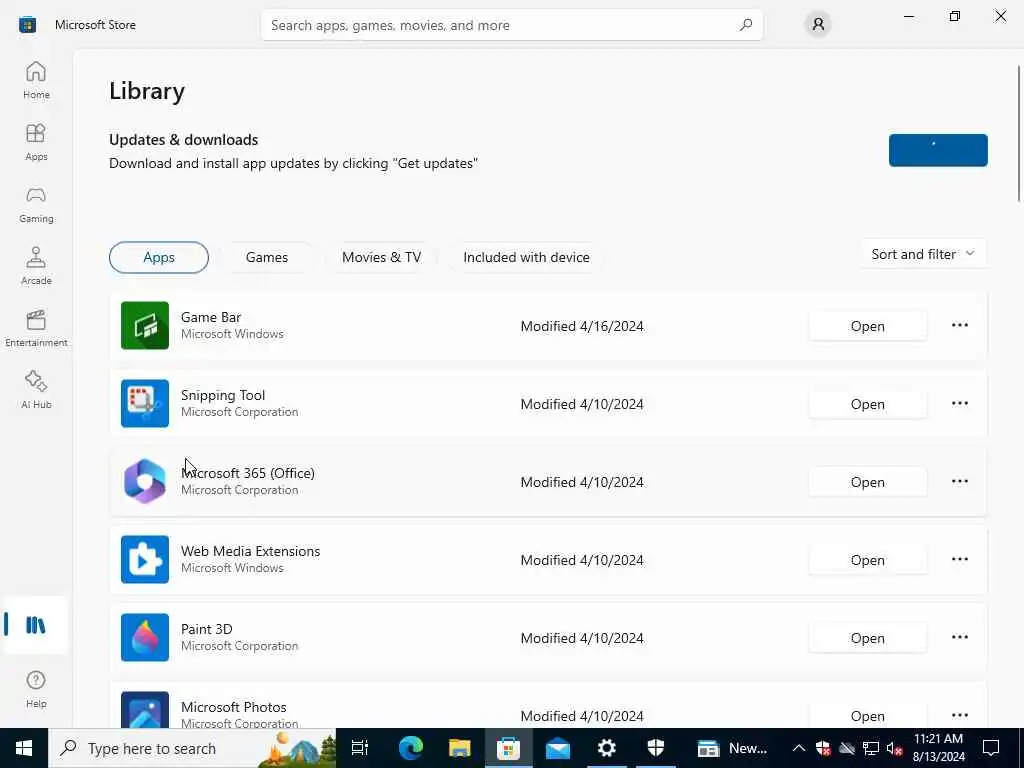Open more options for Paint 3D

(x=960, y=637)
